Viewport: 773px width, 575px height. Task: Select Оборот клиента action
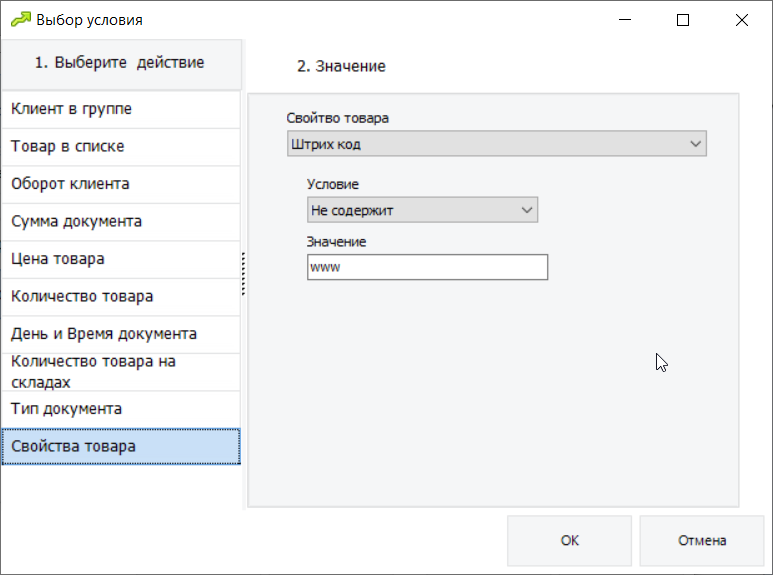click(121, 184)
